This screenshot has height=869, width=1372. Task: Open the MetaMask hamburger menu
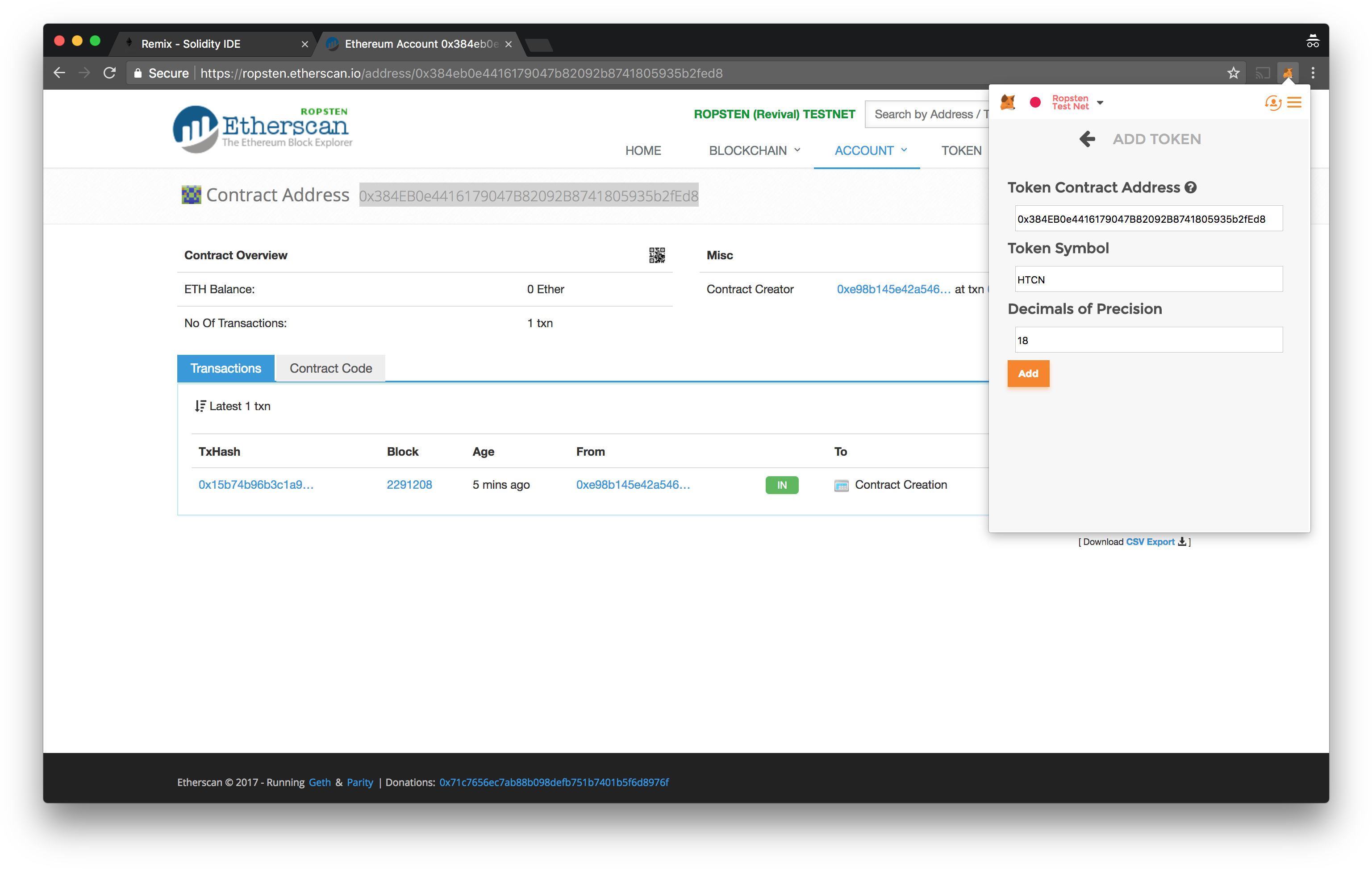1294,102
